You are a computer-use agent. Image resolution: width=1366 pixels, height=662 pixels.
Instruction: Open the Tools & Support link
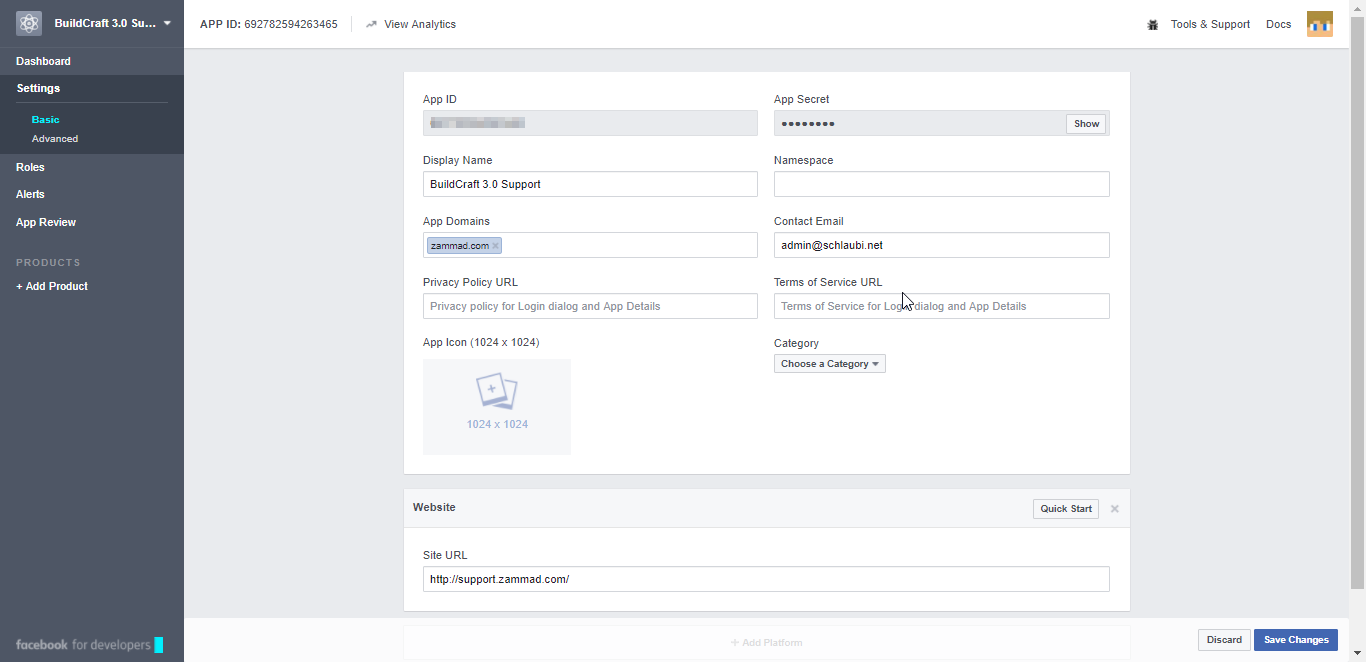coord(1210,24)
